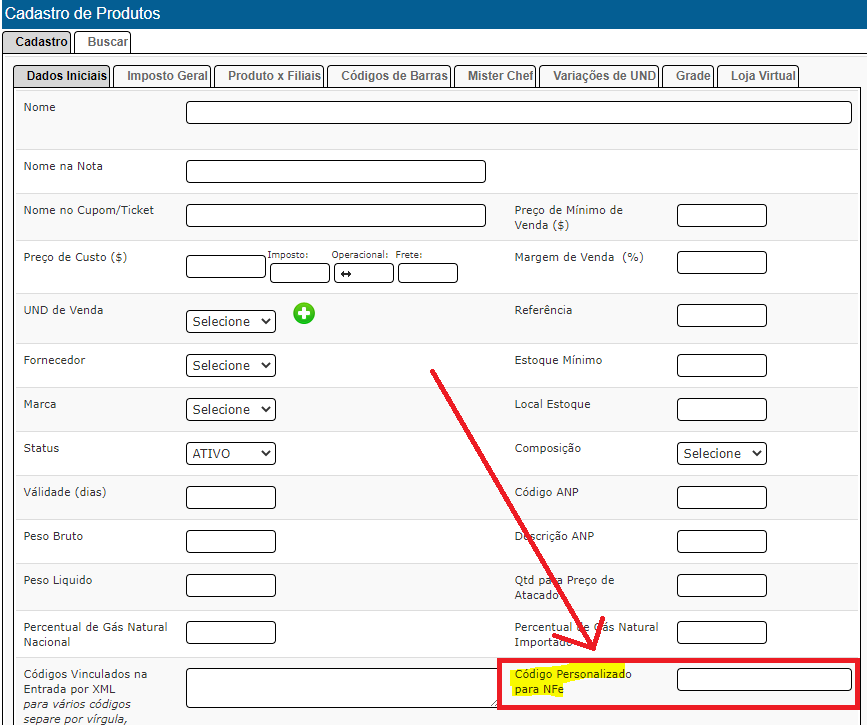Open the Mister Chef tab
This screenshot has width=867, height=725.
(x=500, y=76)
